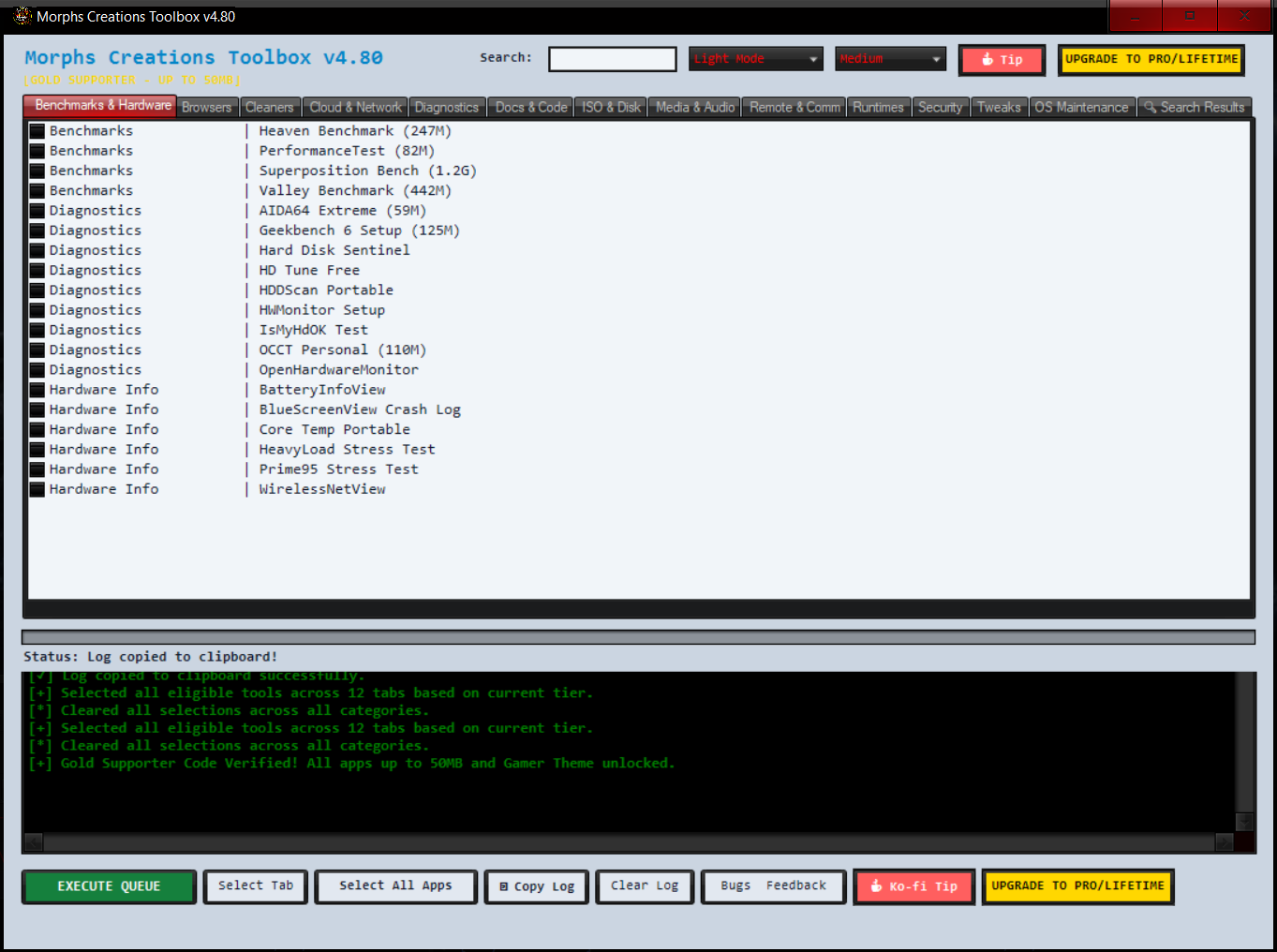This screenshot has width=1277, height=952.
Task: Open the Cloud & Network tab
Action: [x=355, y=108]
